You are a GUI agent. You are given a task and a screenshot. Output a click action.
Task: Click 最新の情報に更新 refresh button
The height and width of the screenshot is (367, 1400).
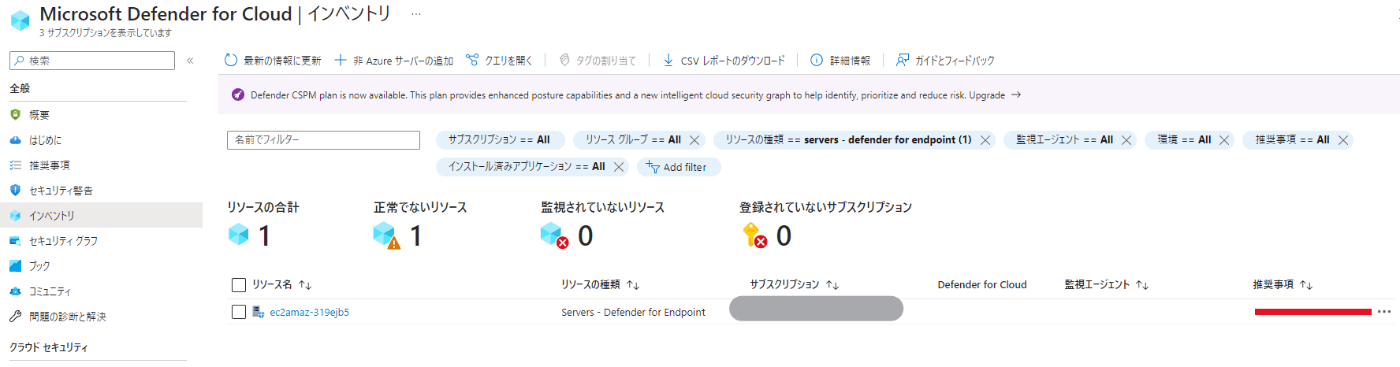click(x=272, y=60)
